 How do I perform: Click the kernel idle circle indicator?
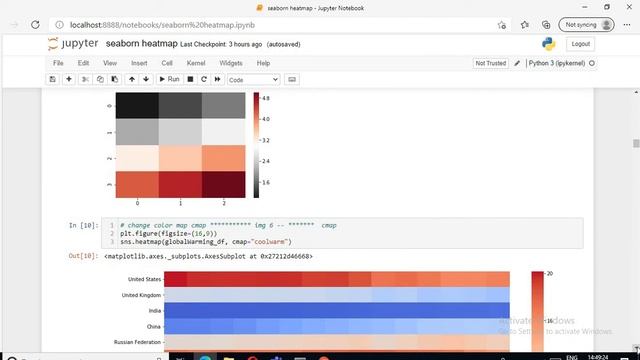(592, 63)
